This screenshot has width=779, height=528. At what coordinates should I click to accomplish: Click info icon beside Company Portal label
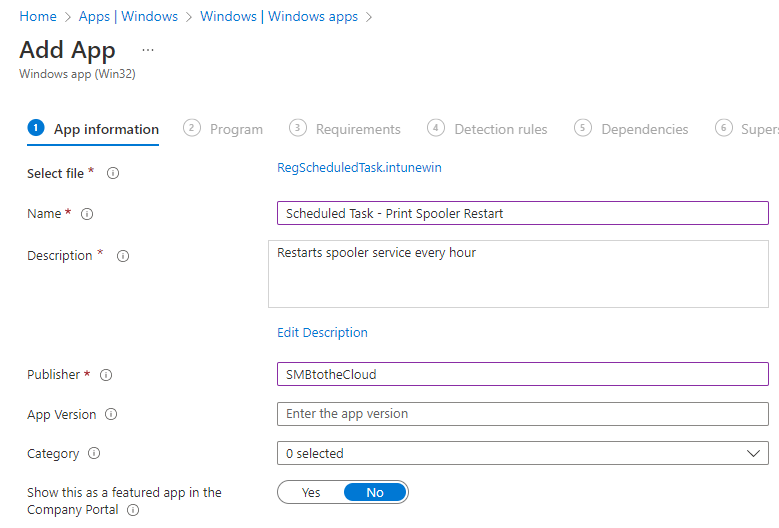[133, 510]
